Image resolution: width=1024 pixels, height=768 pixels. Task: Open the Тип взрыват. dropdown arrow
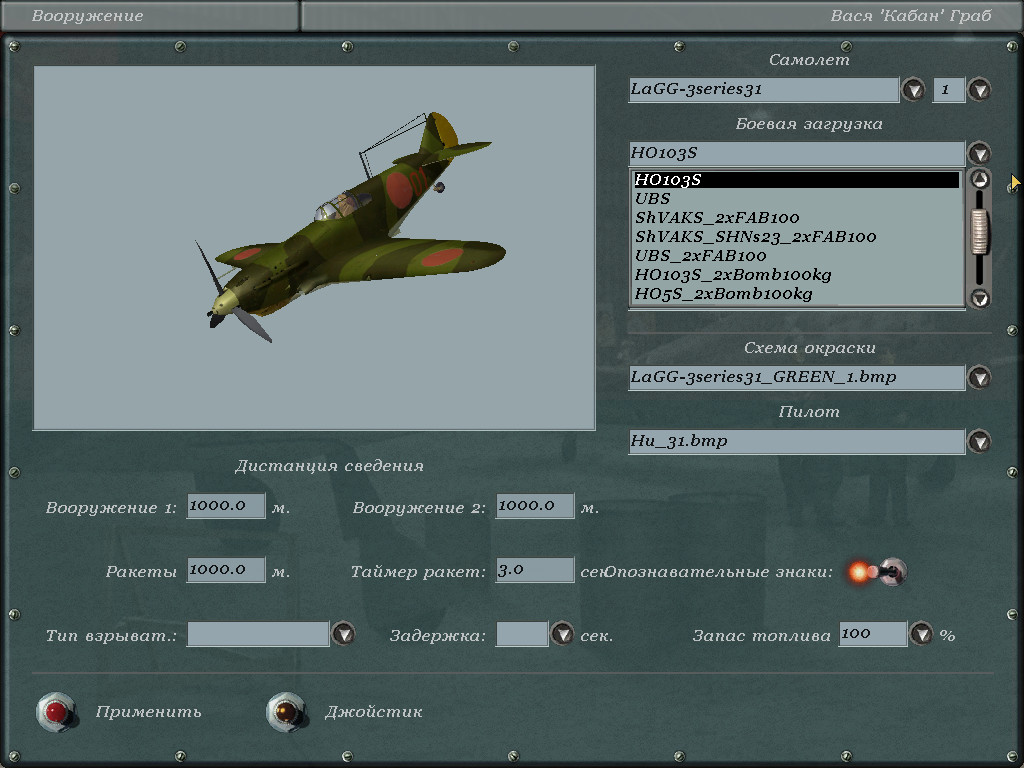coord(344,633)
